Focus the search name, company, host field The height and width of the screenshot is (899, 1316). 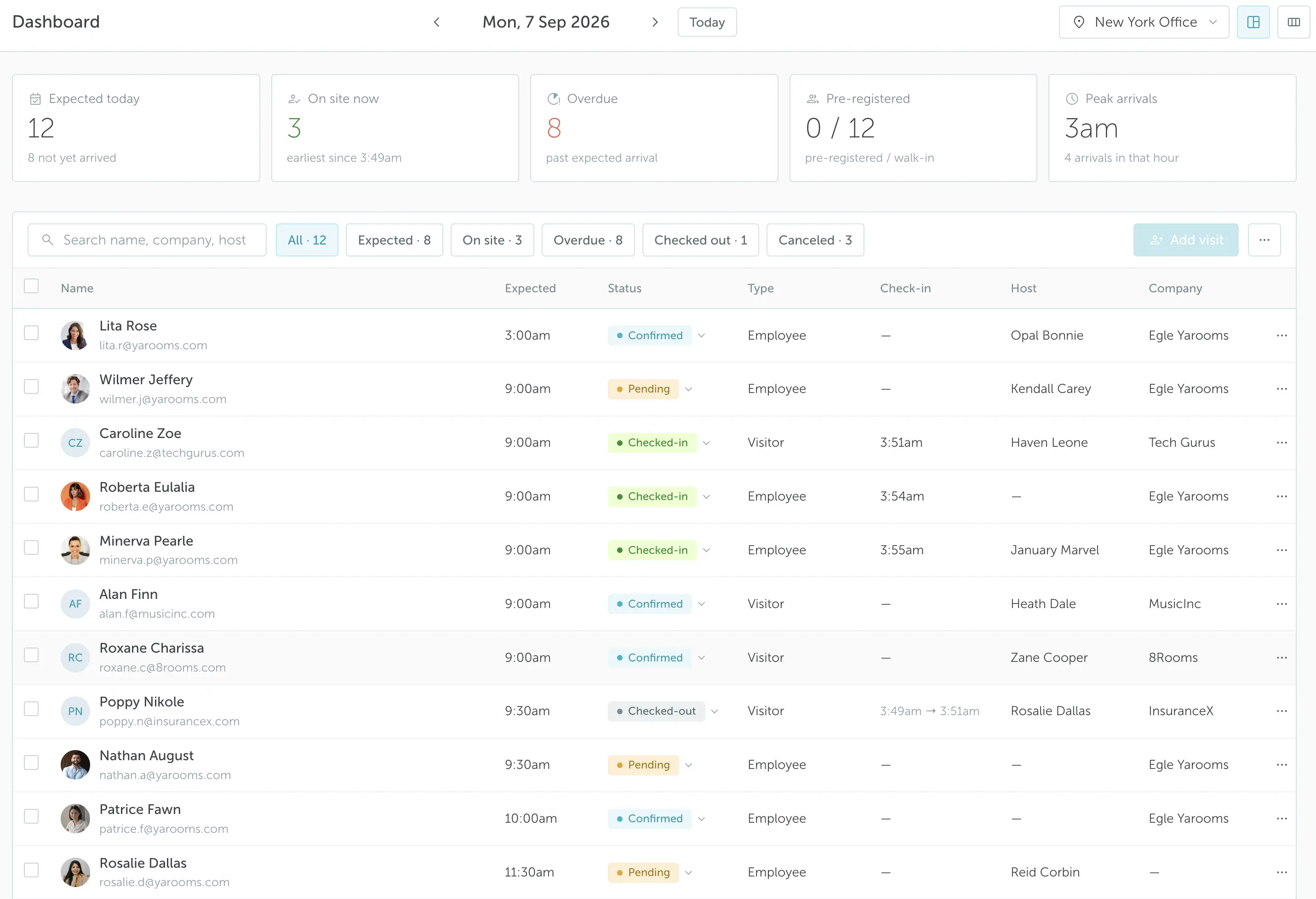tap(147, 240)
